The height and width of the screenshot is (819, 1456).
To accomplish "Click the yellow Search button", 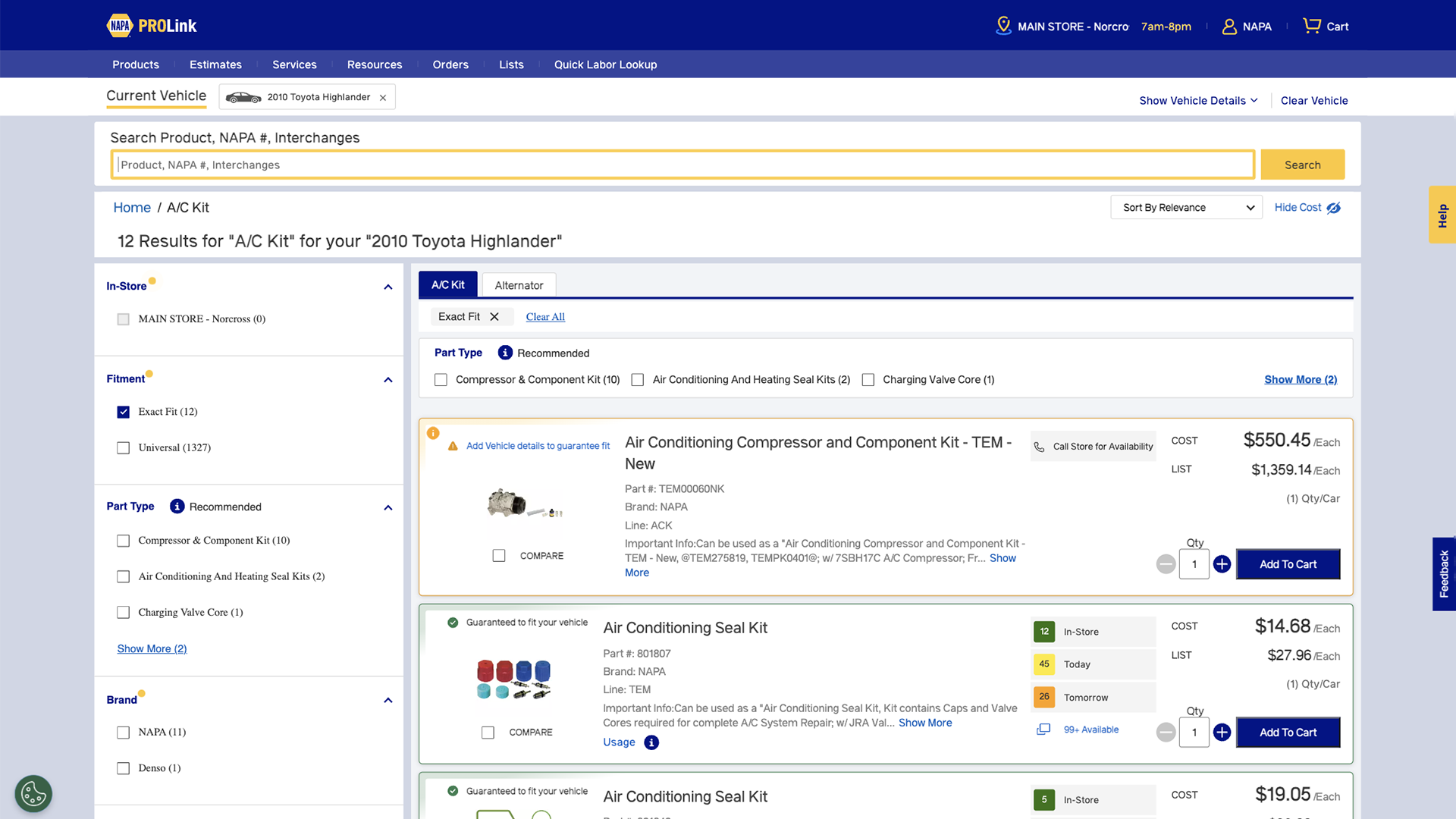I will pyautogui.click(x=1302, y=165).
